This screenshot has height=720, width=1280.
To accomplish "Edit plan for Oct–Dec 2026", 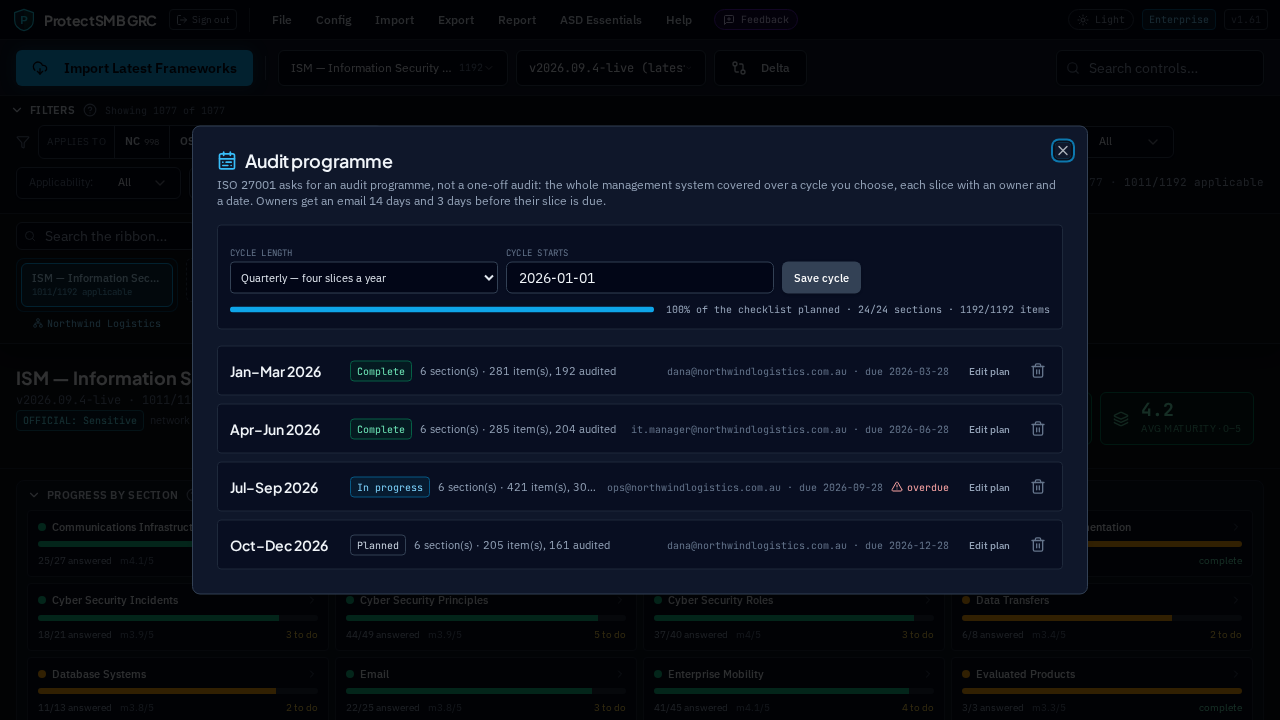I will [989, 545].
